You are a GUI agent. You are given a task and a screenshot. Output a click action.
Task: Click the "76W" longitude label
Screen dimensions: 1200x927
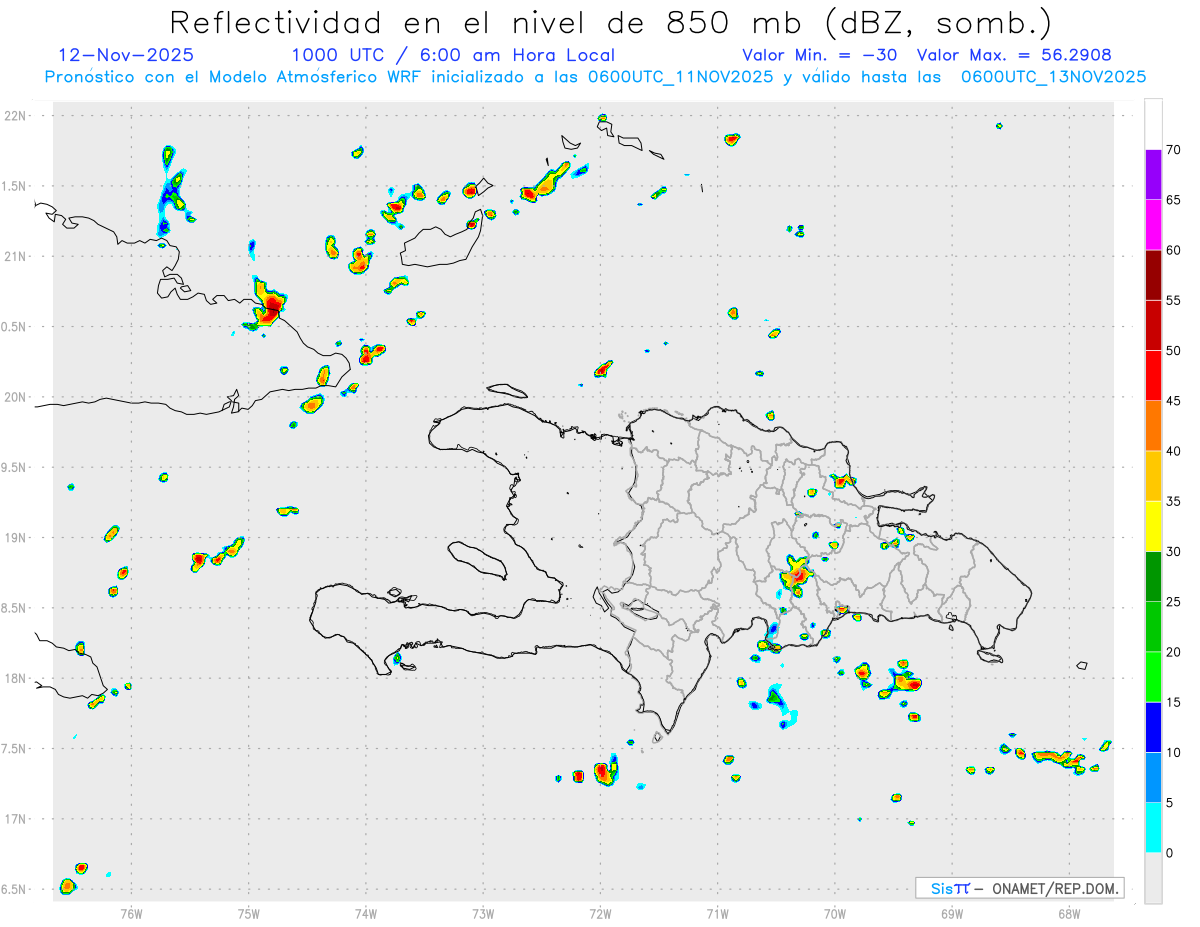click(131, 913)
